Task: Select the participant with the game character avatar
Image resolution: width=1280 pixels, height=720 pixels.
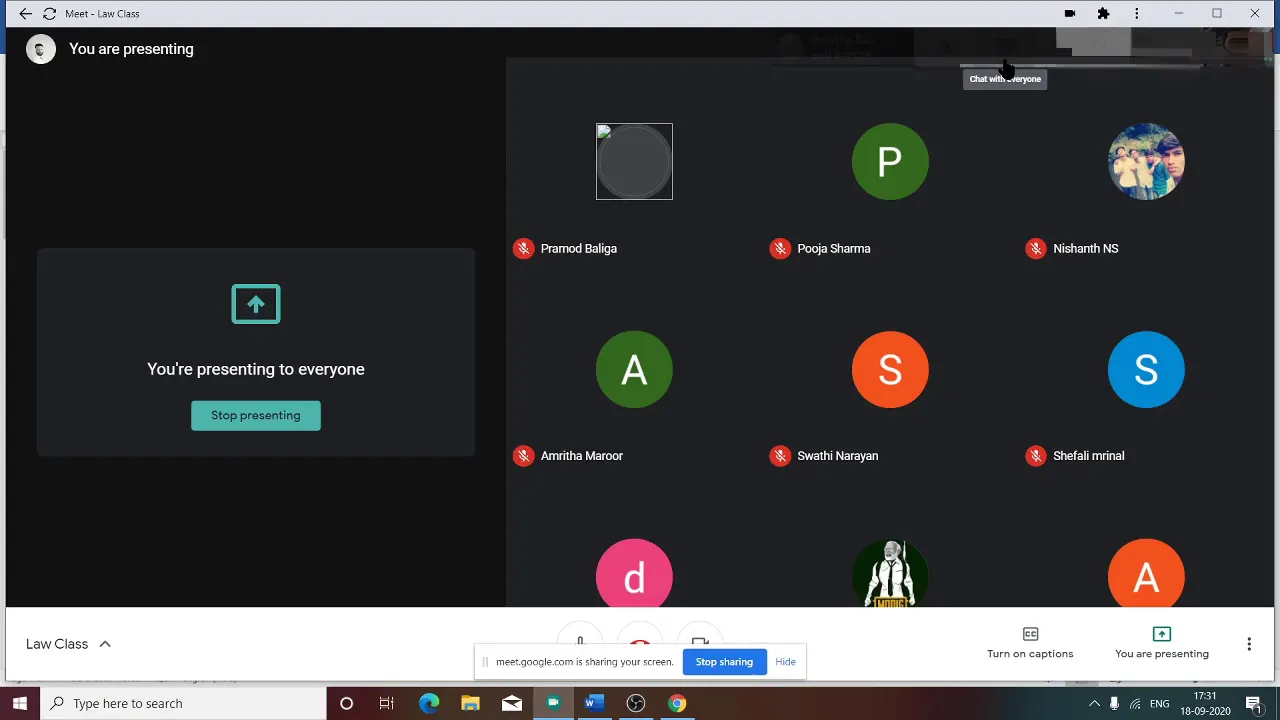Action: pyautogui.click(x=890, y=573)
